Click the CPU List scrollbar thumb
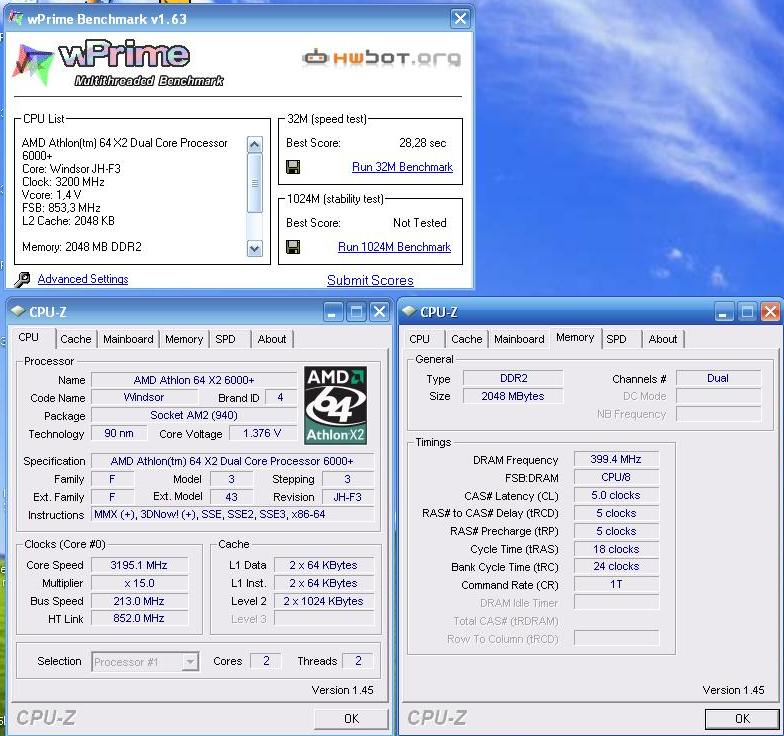This screenshot has height=736, width=784. coord(254,183)
